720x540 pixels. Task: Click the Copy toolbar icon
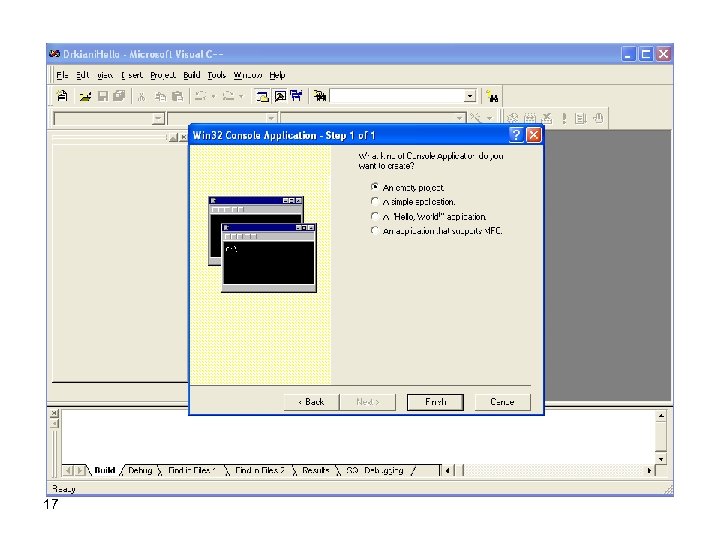pyautogui.click(x=160, y=96)
